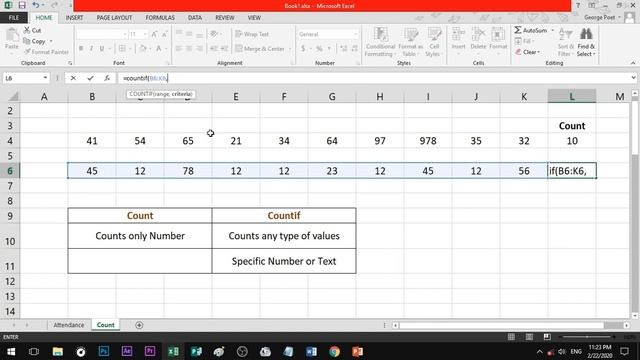Viewport: 640px width, 360px height.
Task: Click the zoom level slider
Action: [587, 337]
